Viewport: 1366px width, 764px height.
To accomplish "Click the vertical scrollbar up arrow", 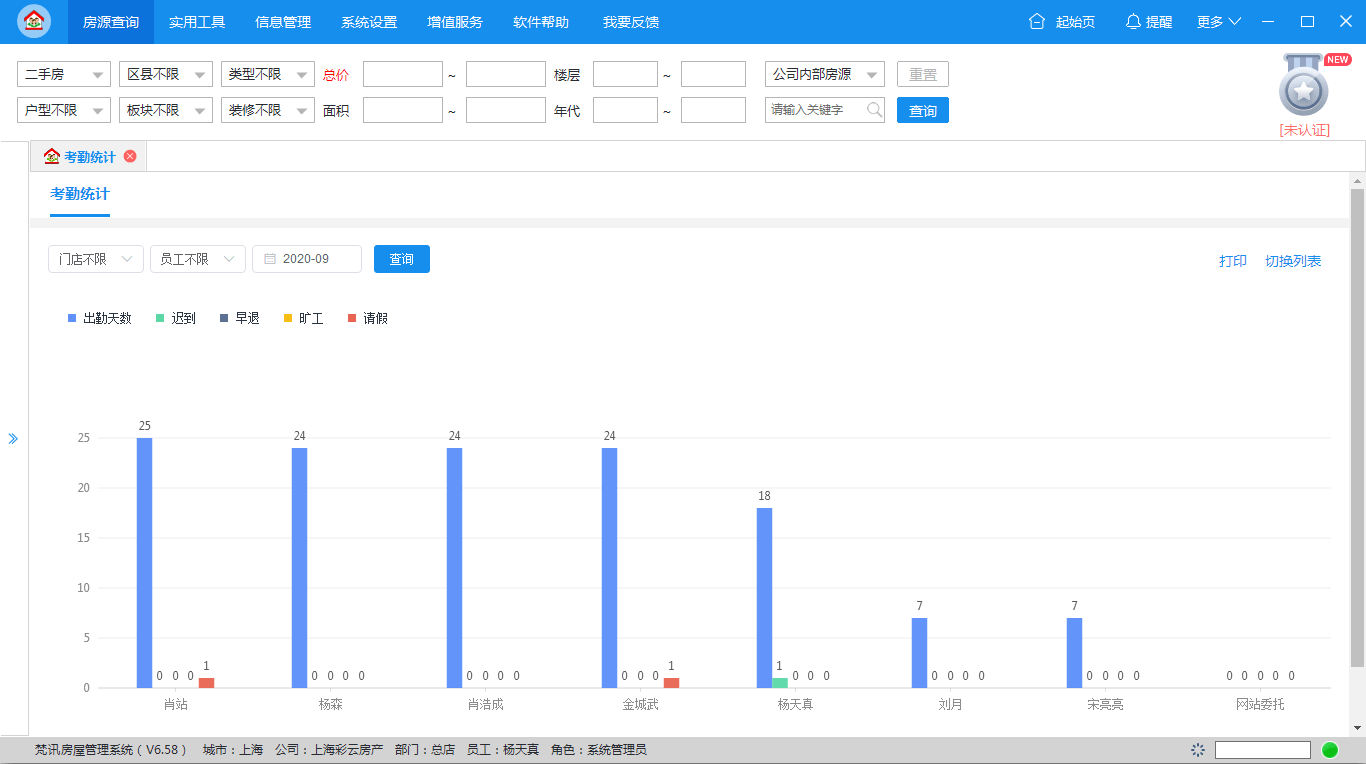I will (x=1357, y=181).
